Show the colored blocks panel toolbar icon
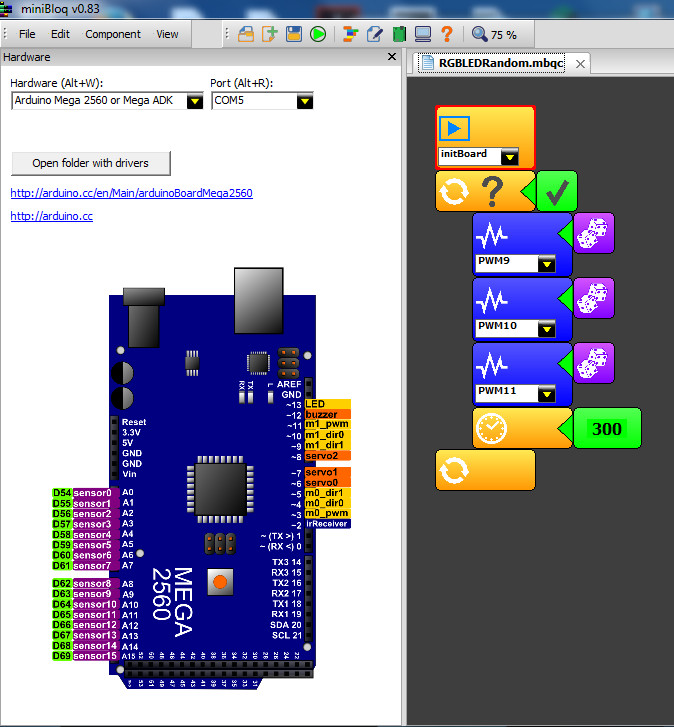Screen dimensions: 674x727 pos(350,34)
